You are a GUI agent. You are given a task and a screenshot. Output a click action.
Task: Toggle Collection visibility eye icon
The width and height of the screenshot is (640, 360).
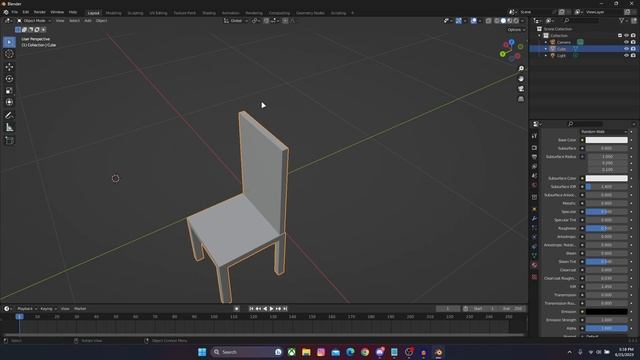(x=626, y=36)
